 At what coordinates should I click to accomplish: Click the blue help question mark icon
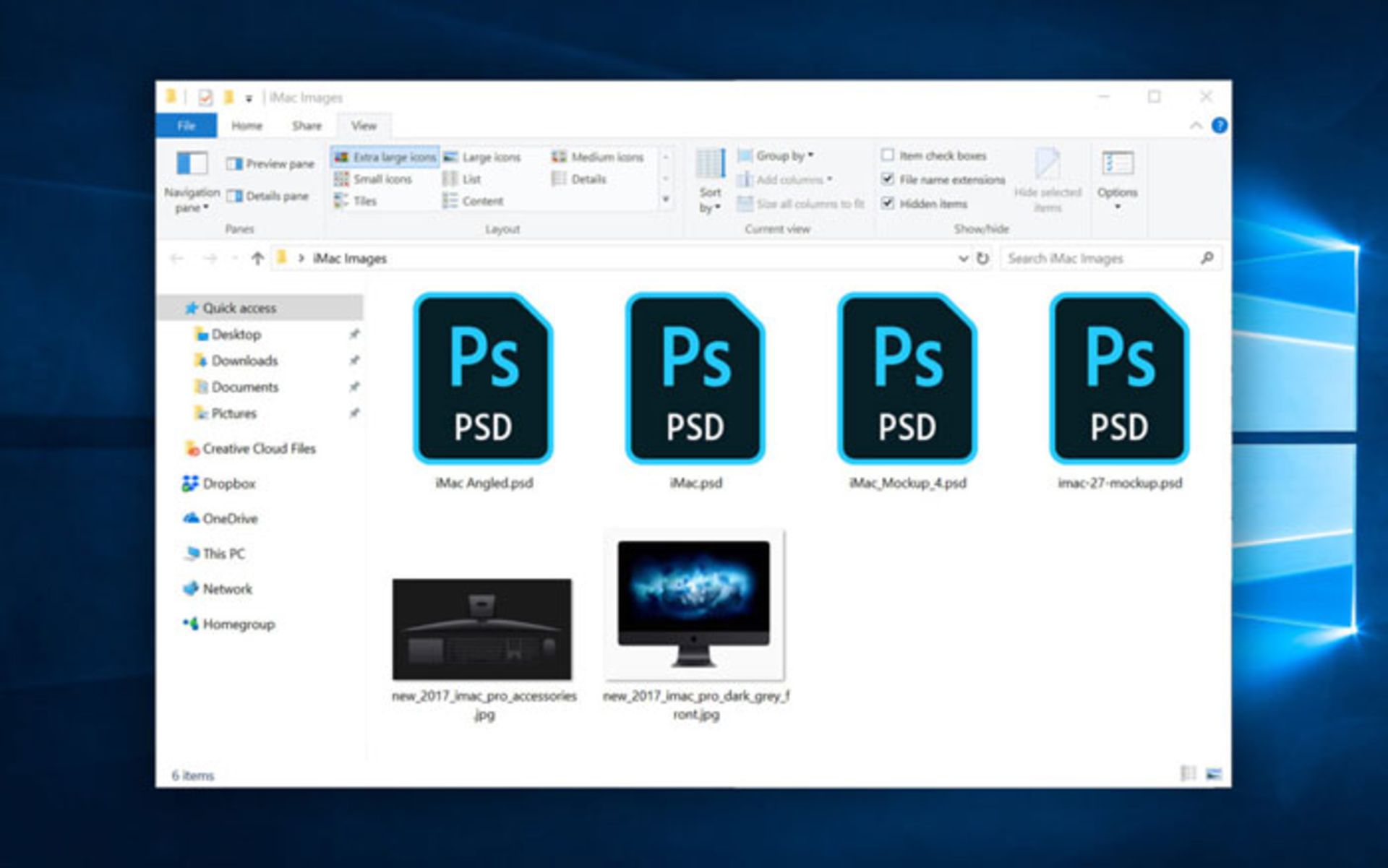(x=1219, y=126)
